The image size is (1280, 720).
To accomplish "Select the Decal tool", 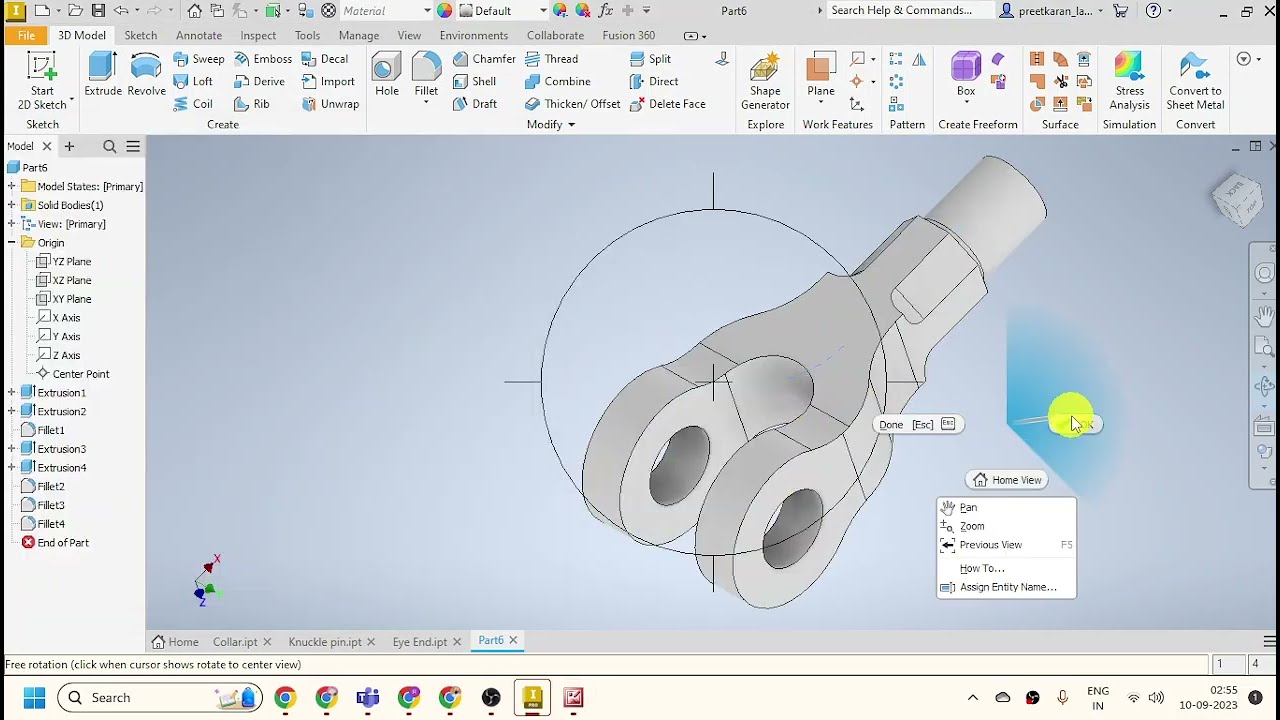I will [x=325, y=59].
